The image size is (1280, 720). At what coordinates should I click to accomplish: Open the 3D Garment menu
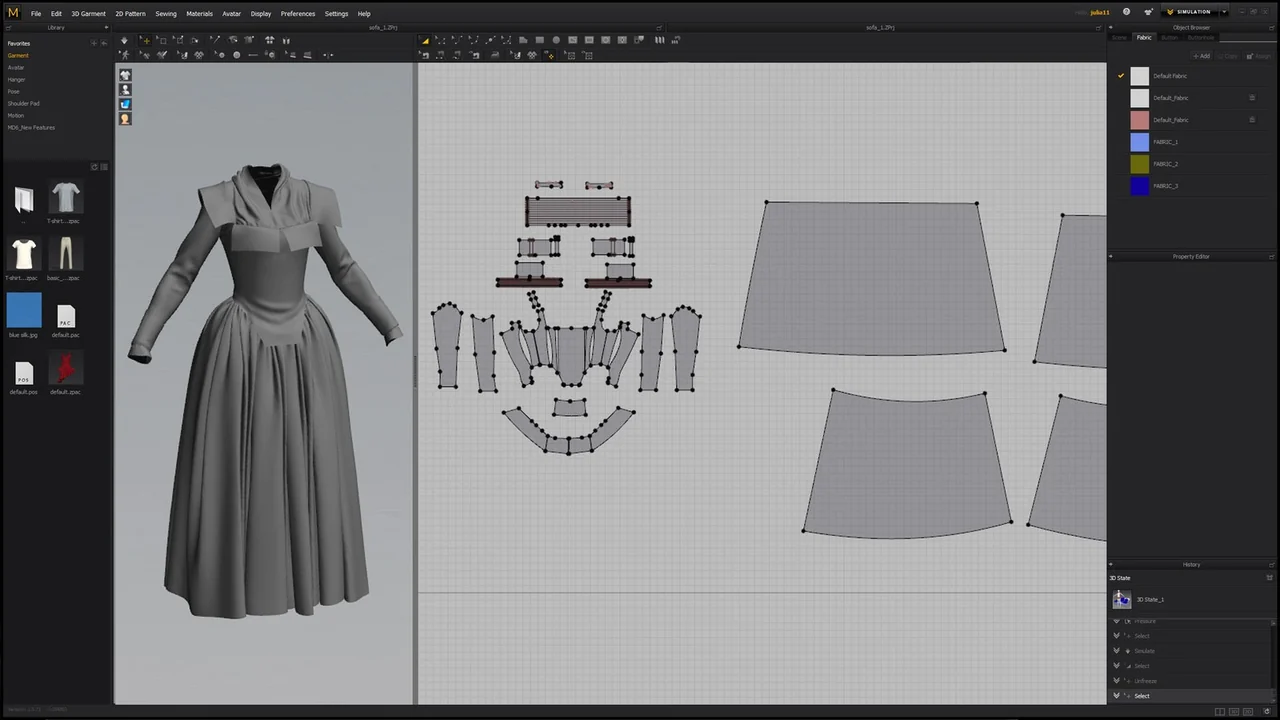(x=88, y=14)
